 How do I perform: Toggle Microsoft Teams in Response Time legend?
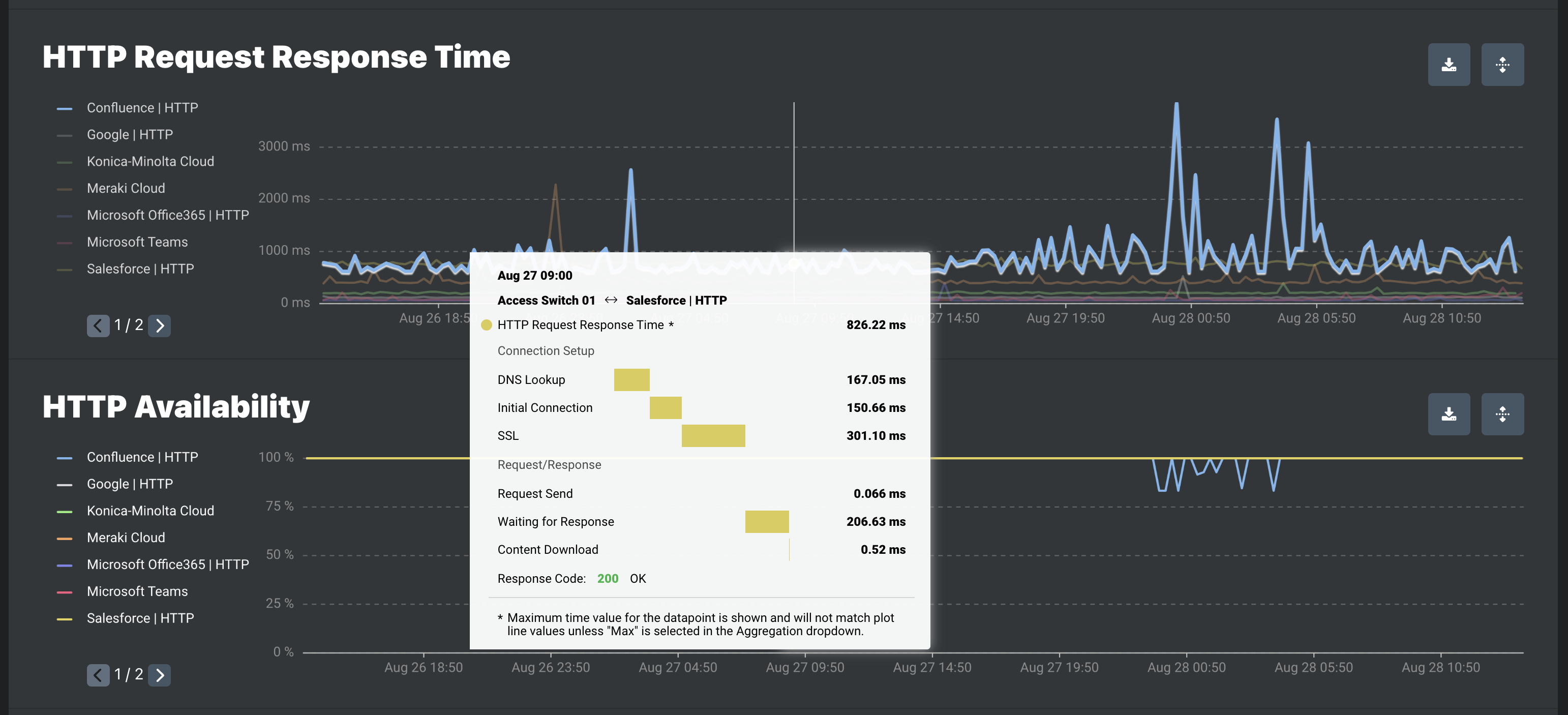[x=123, y=242]
